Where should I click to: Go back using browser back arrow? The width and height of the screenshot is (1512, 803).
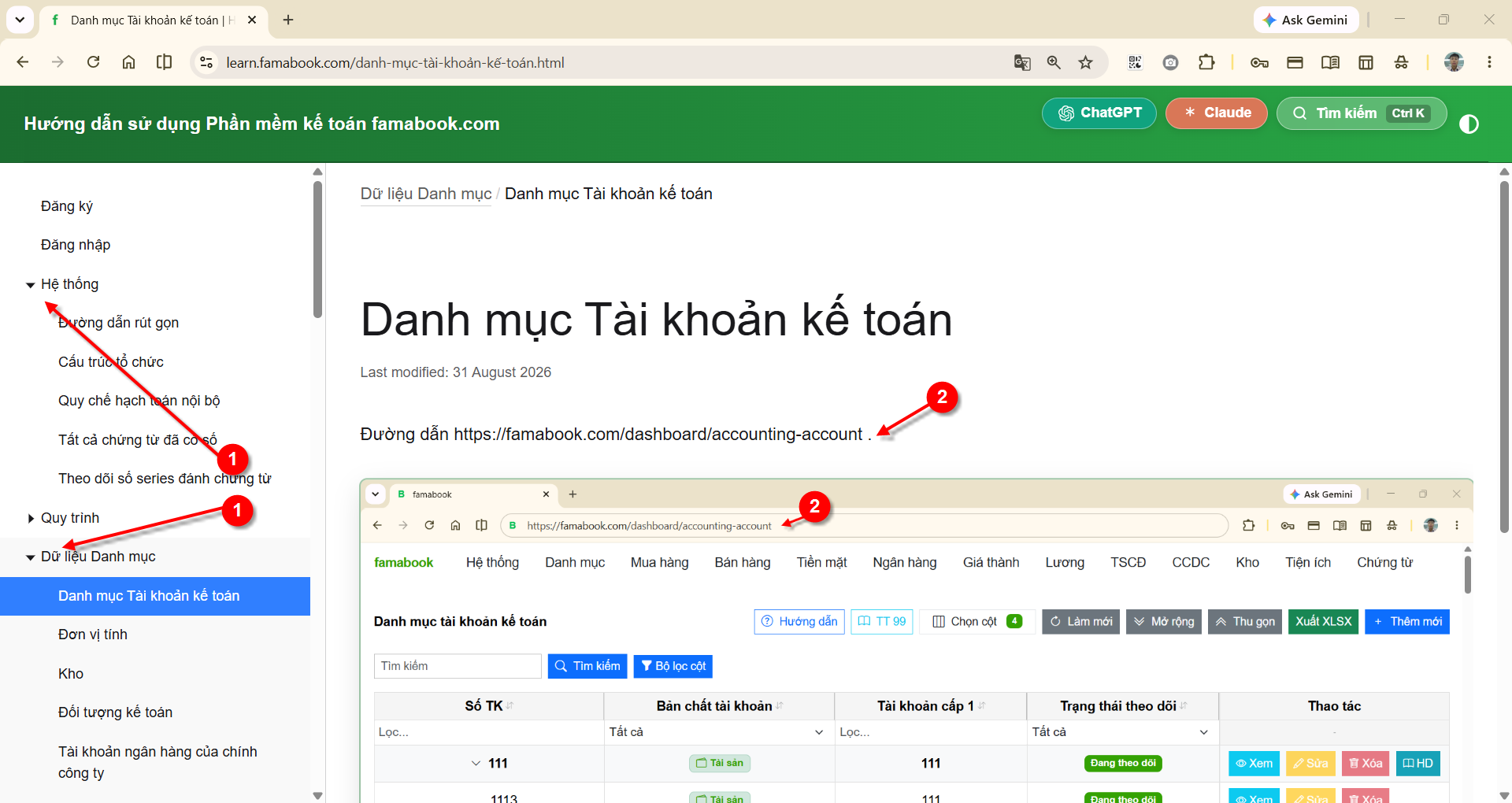(x=23, y=62)
